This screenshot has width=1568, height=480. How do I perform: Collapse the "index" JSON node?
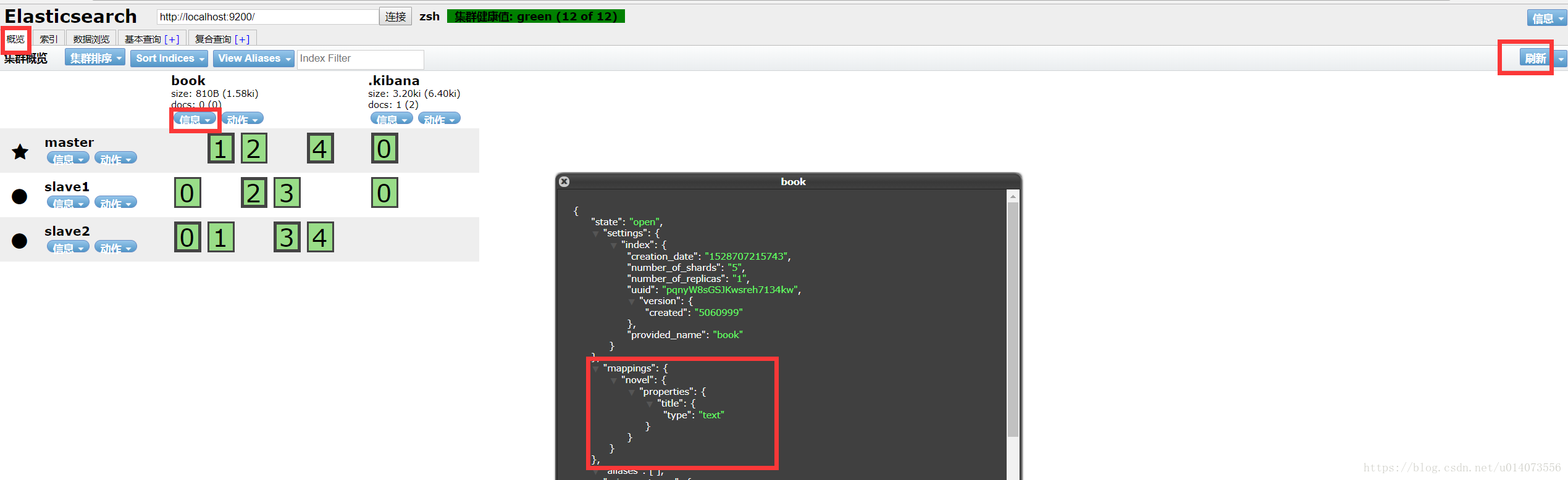pos(614,246)
